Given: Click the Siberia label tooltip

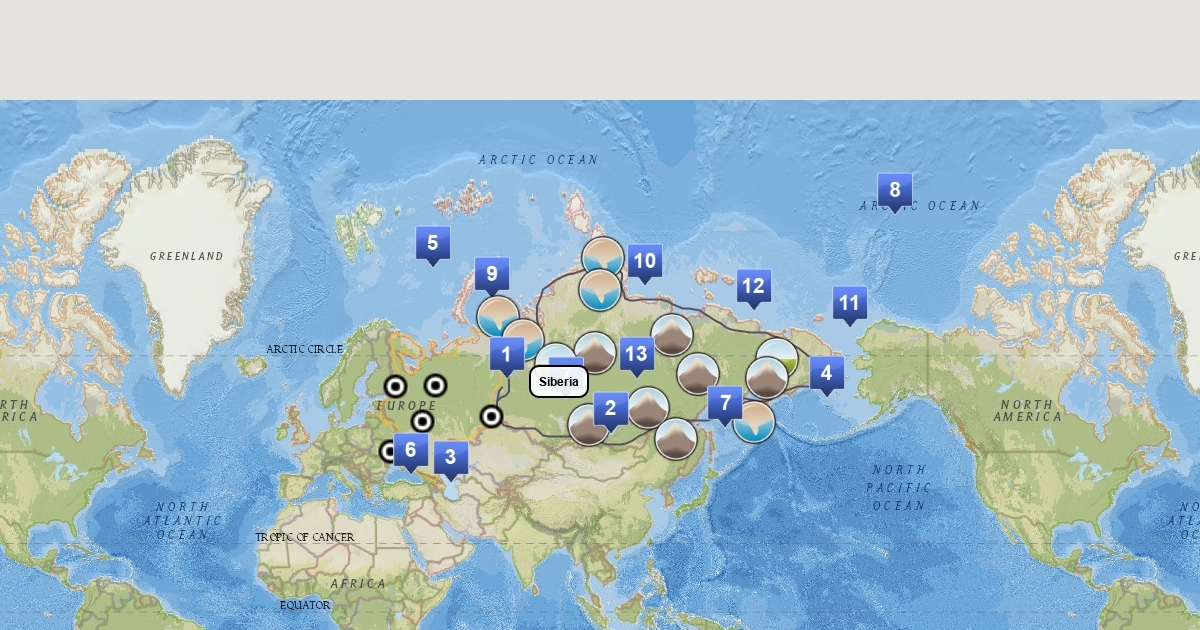Looking at the screenshot, I should 558,381.
